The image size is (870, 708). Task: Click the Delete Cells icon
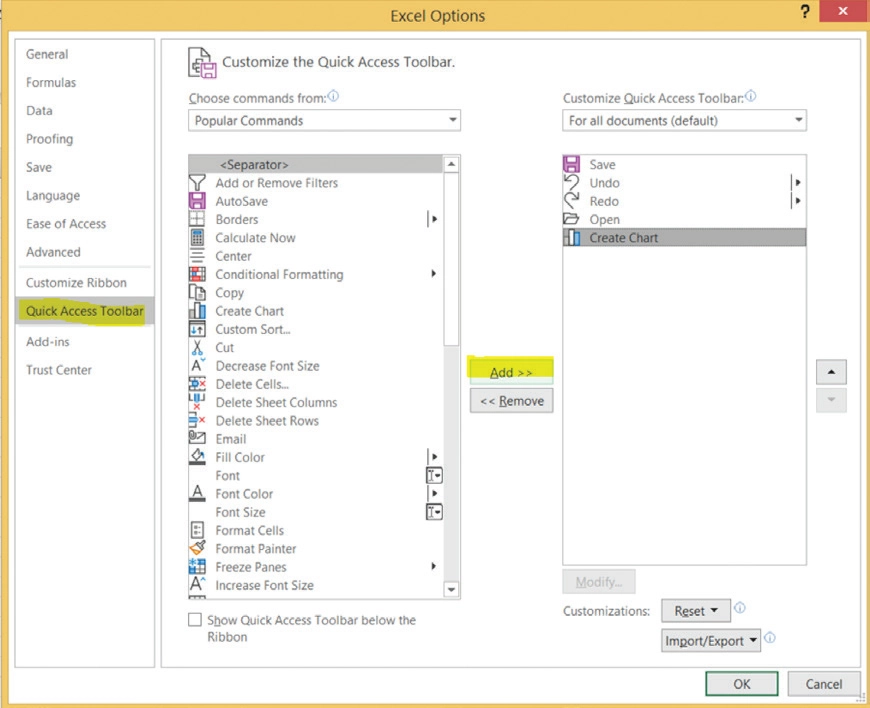(x=197, y=384)
